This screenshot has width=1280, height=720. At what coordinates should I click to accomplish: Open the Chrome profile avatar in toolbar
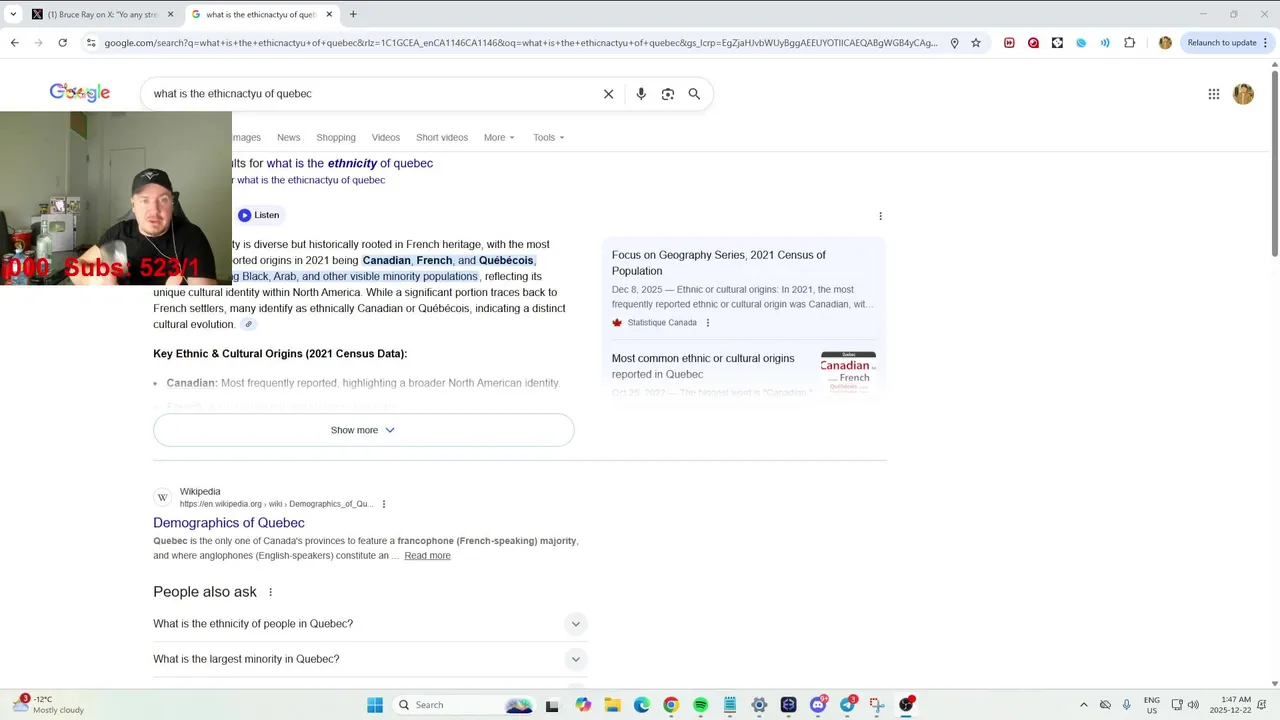(x=1165, y=43)
